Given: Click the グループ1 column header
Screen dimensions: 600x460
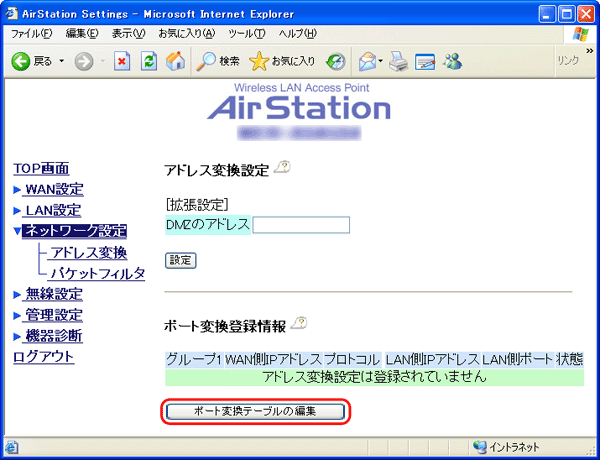Looking at the screenshot, I should 194,360.
